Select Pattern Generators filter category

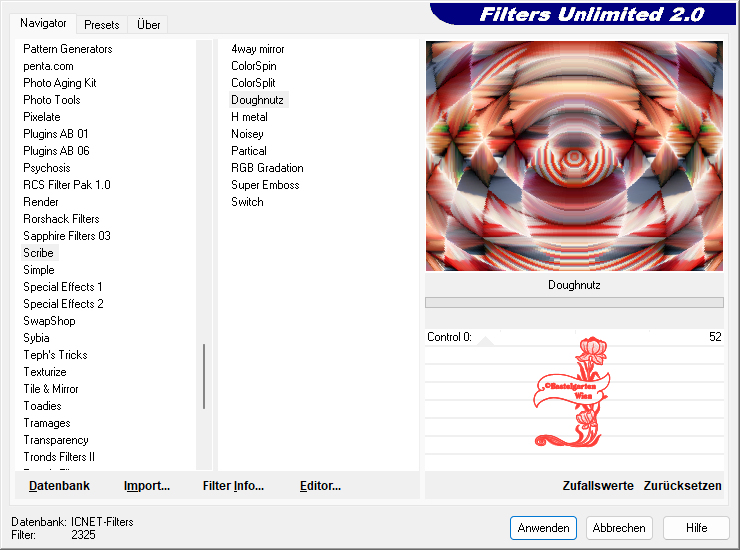[x=67, y=49]
